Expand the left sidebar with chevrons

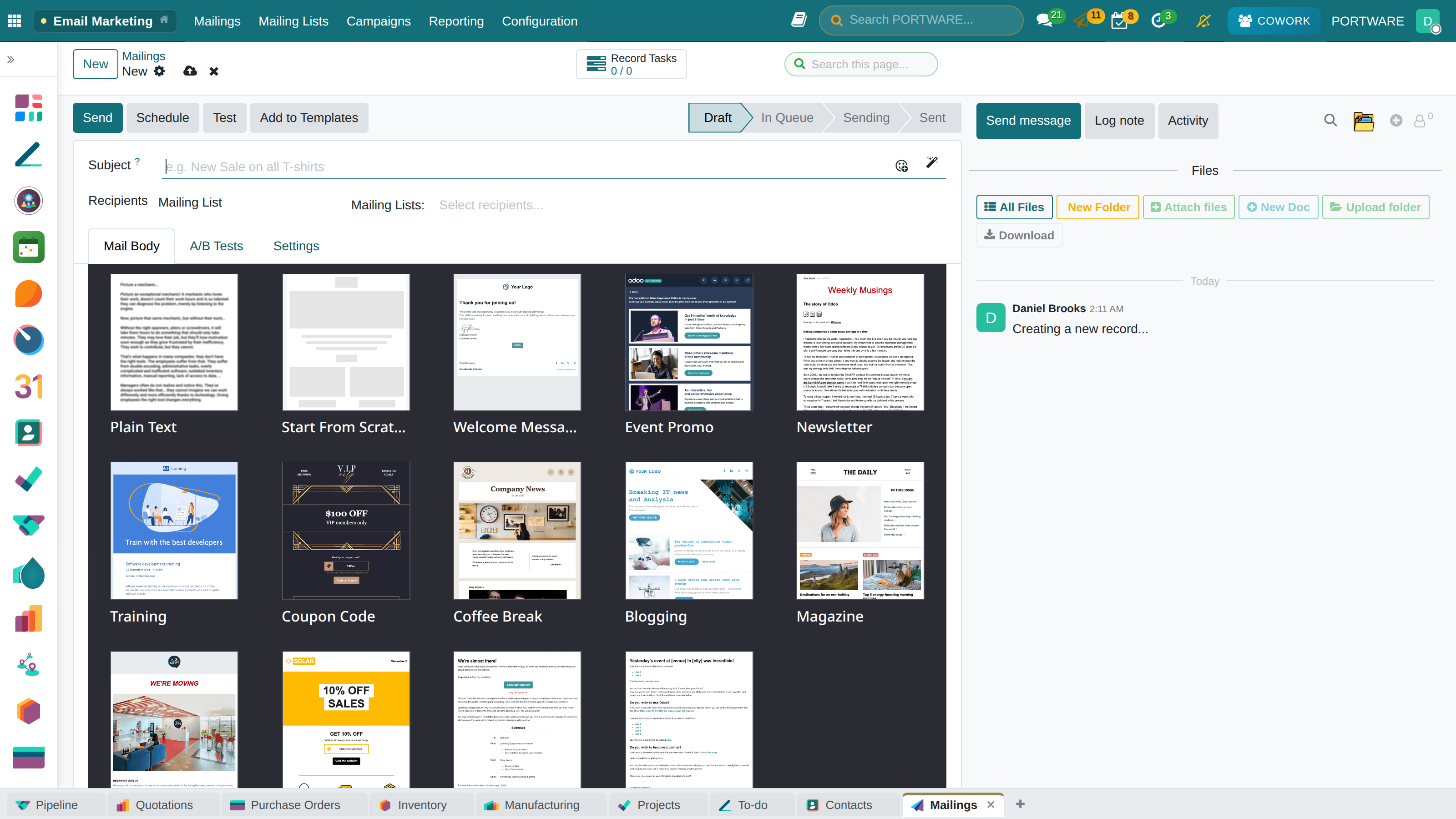(11, 59)
